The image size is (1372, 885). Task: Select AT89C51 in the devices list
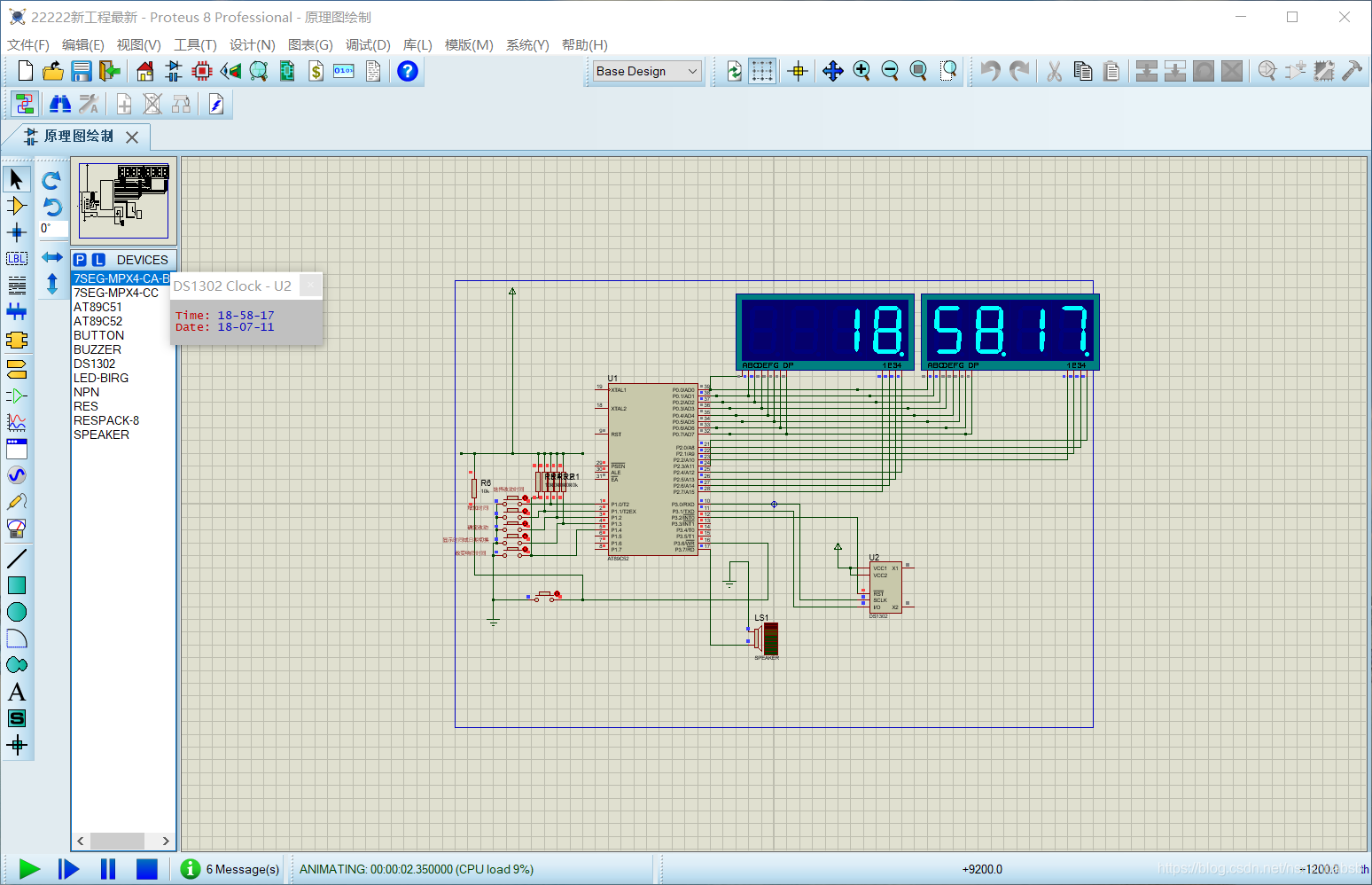point(98,307)
